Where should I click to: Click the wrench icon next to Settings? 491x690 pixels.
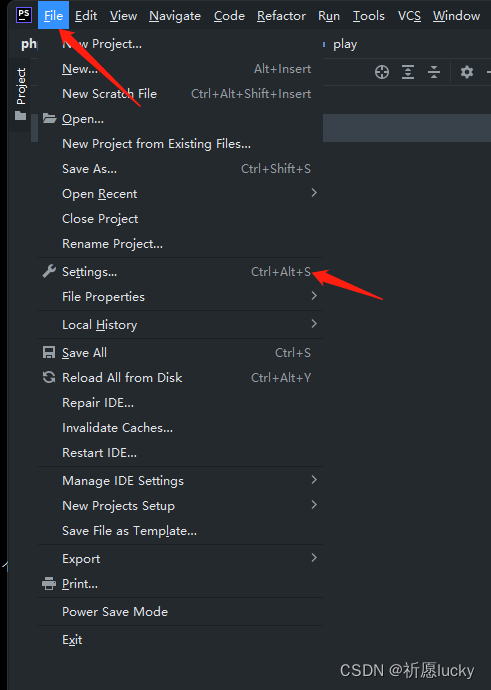point(49,272)
